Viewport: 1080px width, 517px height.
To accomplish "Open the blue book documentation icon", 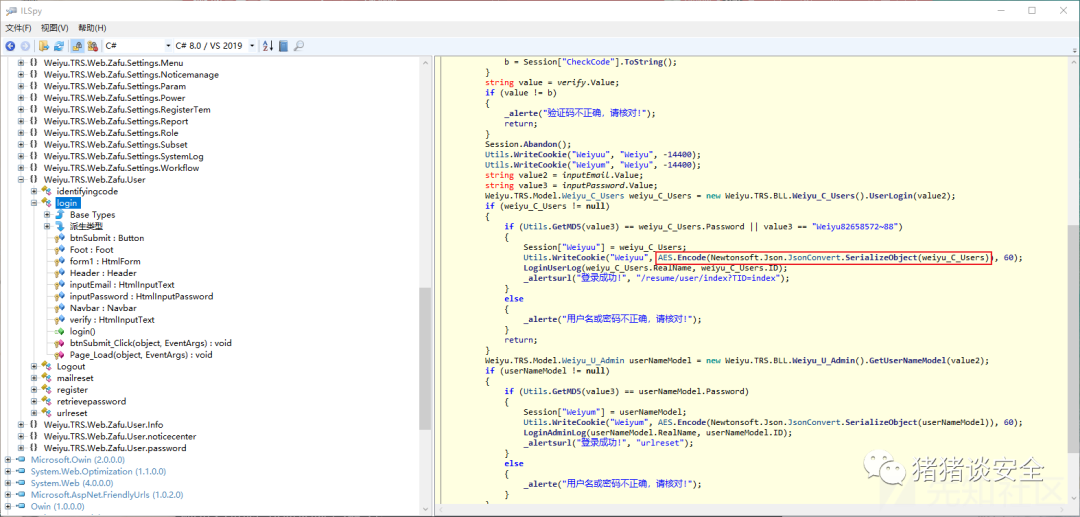I will (x=283, y=46).
